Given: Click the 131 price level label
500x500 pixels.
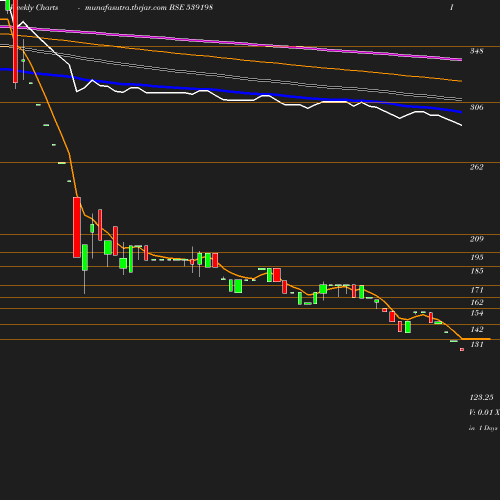Looking at the screenshot, I should [476, 344].
